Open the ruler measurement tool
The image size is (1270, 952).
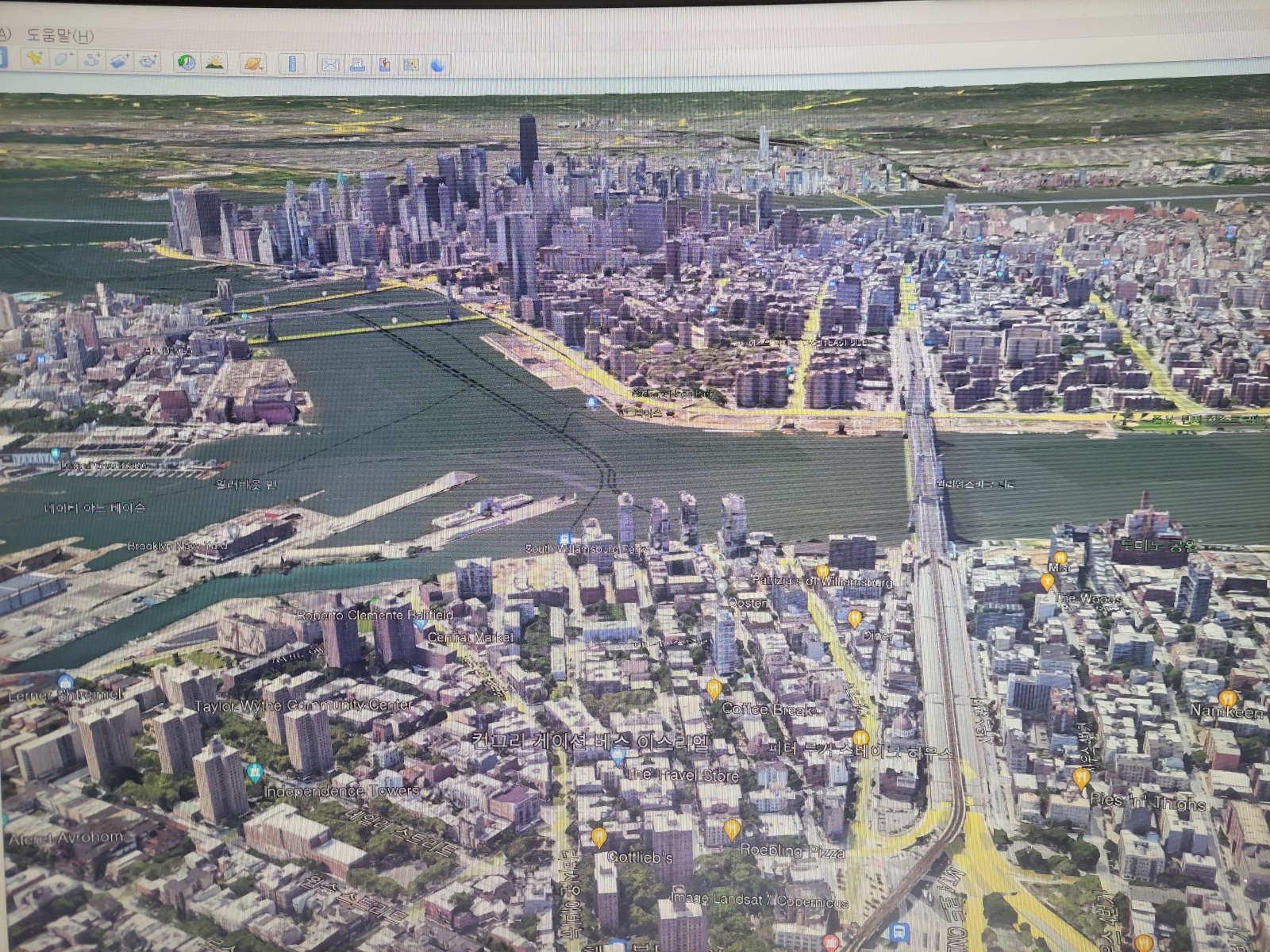click(292, 63)
